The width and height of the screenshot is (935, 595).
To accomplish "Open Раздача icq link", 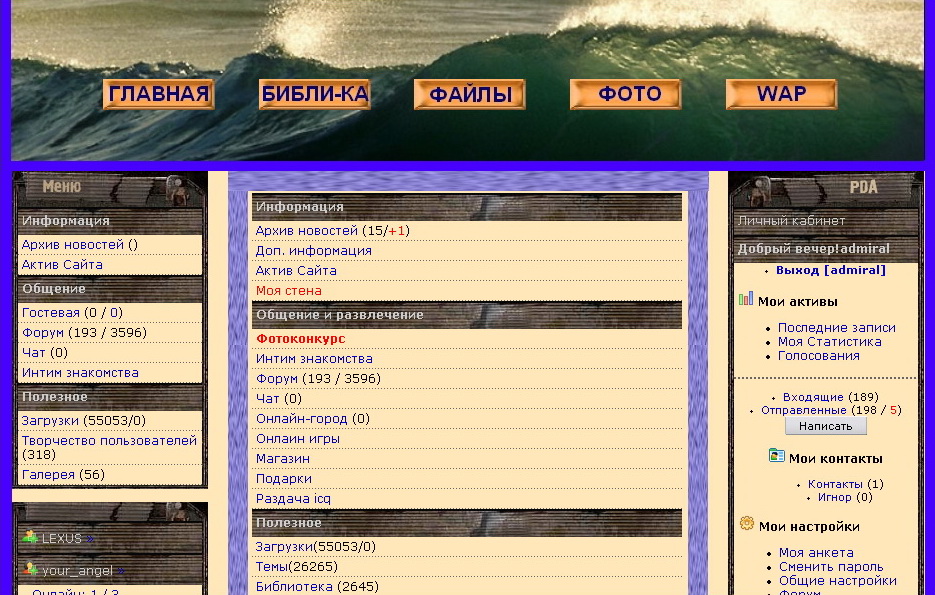I will (293, 499).
